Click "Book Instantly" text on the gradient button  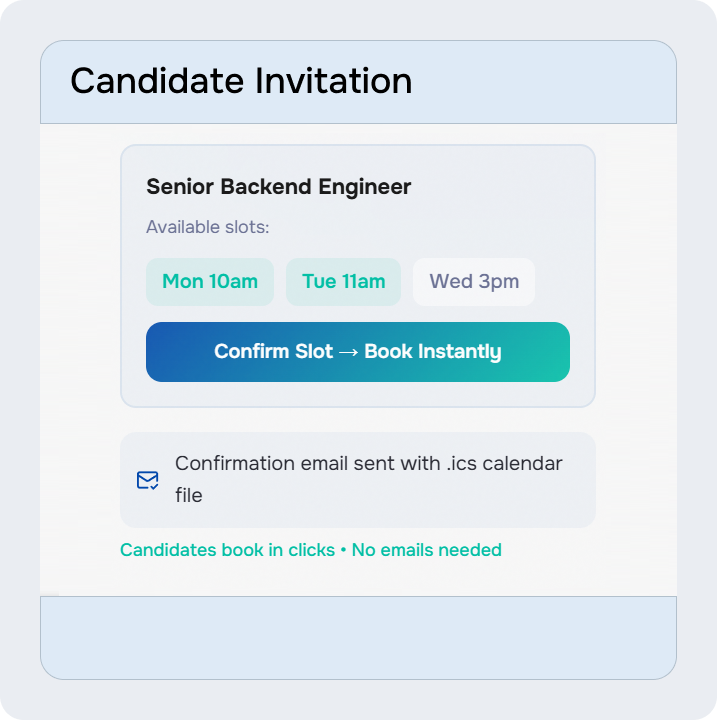[x=433, y=352]
